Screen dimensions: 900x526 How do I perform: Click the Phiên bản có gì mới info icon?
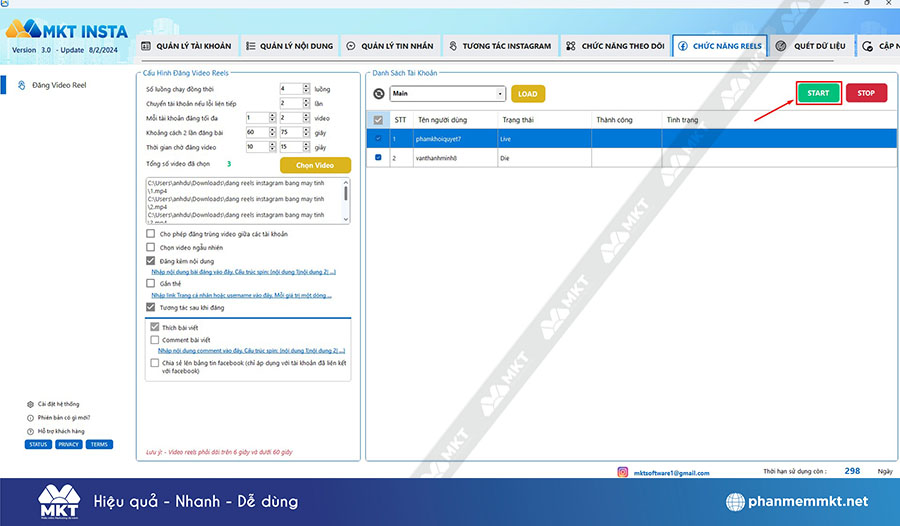tap(30, 418)
